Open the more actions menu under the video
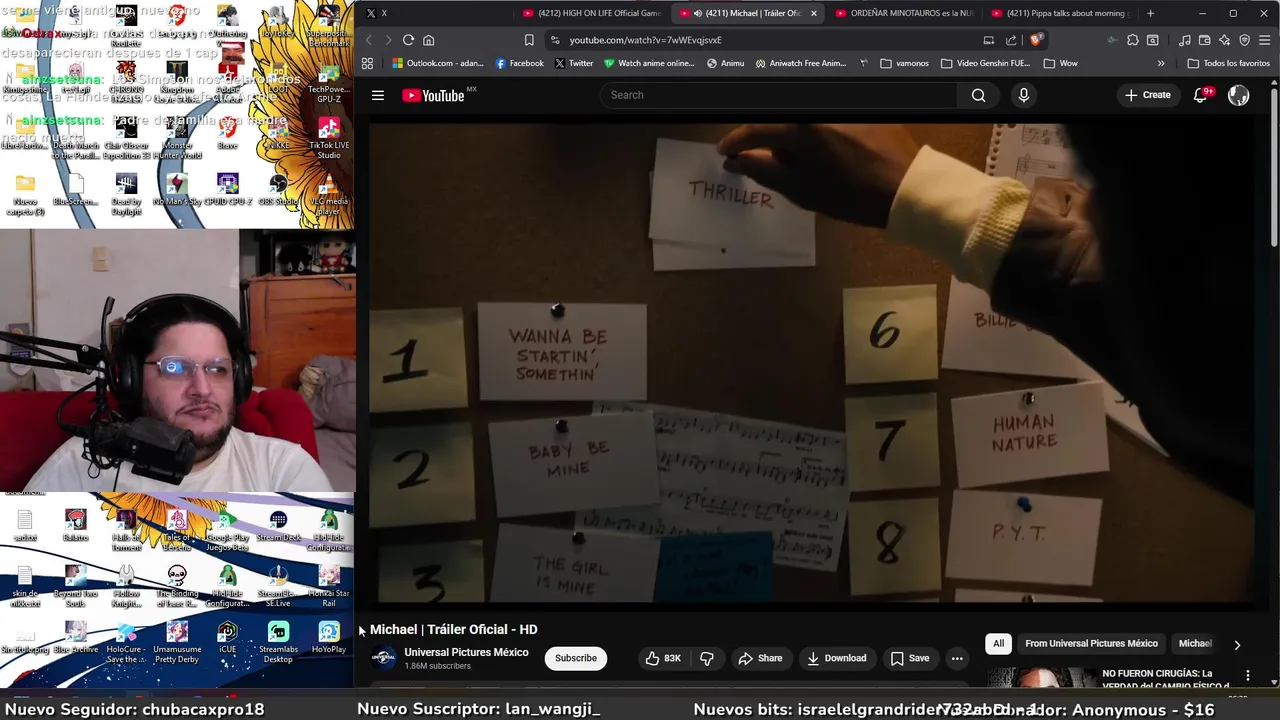1280x720 pixels. [957, 658]
